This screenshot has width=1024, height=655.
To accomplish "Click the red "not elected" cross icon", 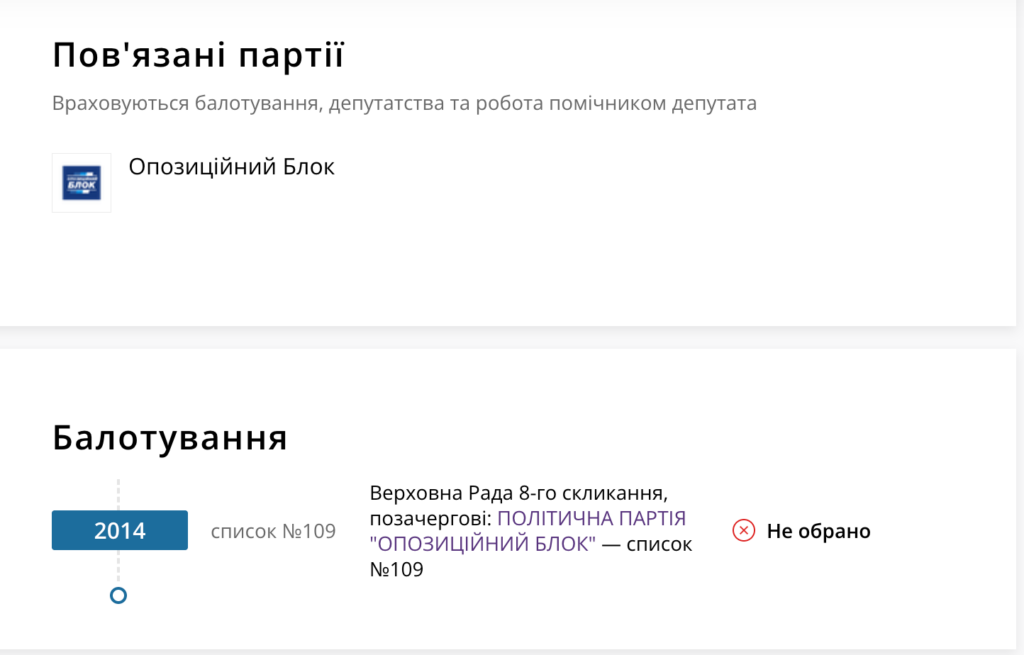I will coord(743,531).
